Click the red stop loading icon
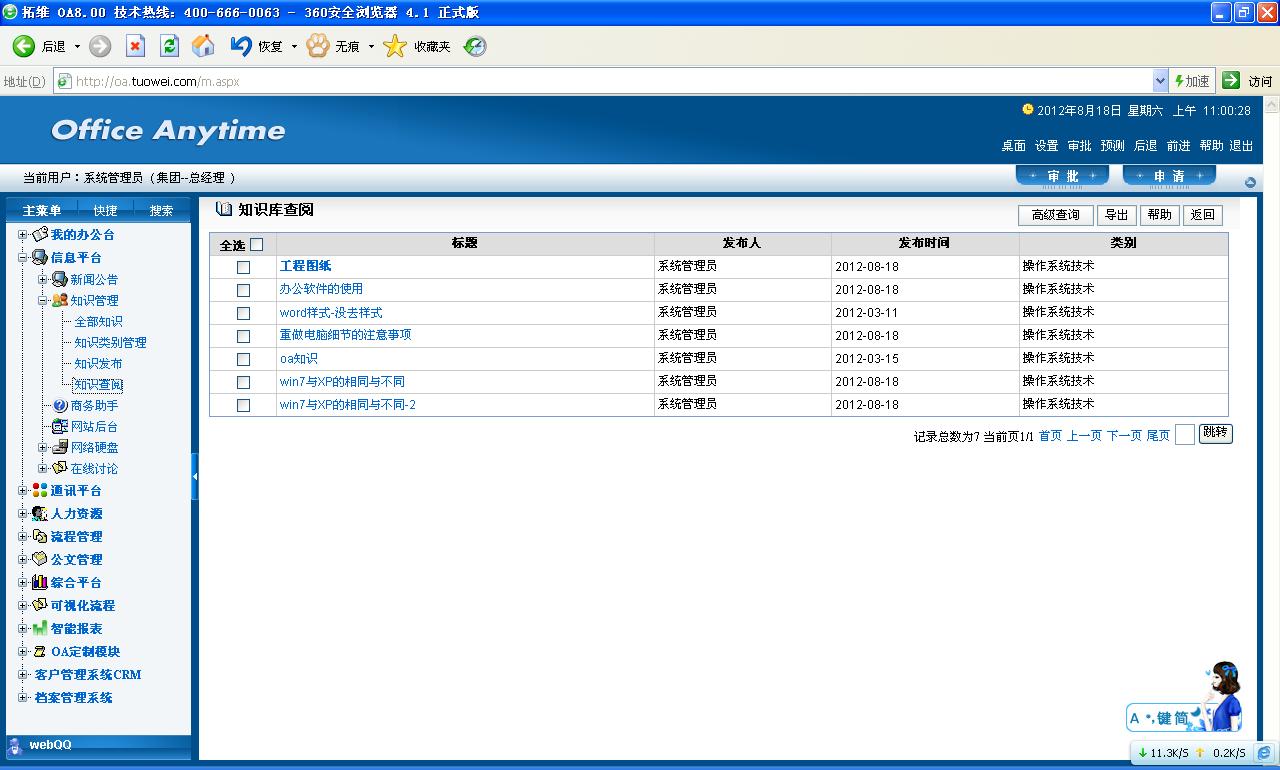The height and width of the screenshot is (770, 1280). pos(135,46)
